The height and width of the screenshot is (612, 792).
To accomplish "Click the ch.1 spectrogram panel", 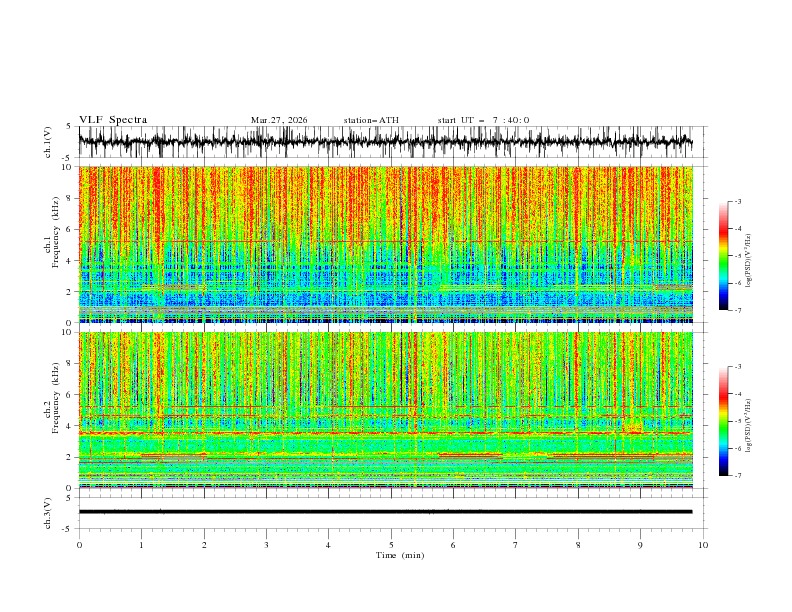I will 385,244.
